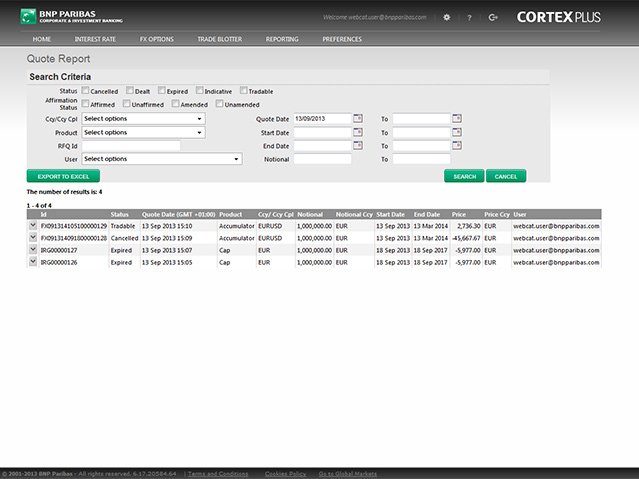Open calendar for Quote Date To
This screenshot has height=479, width=639.
(x=457, y=119)
